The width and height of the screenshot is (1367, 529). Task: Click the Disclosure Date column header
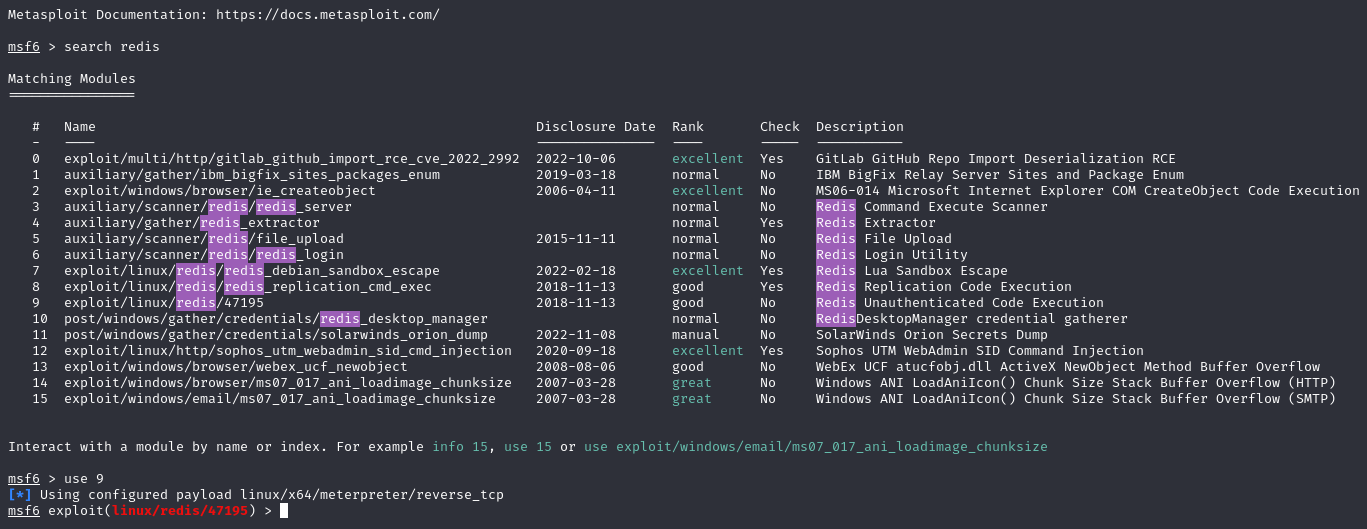point(595,127)
